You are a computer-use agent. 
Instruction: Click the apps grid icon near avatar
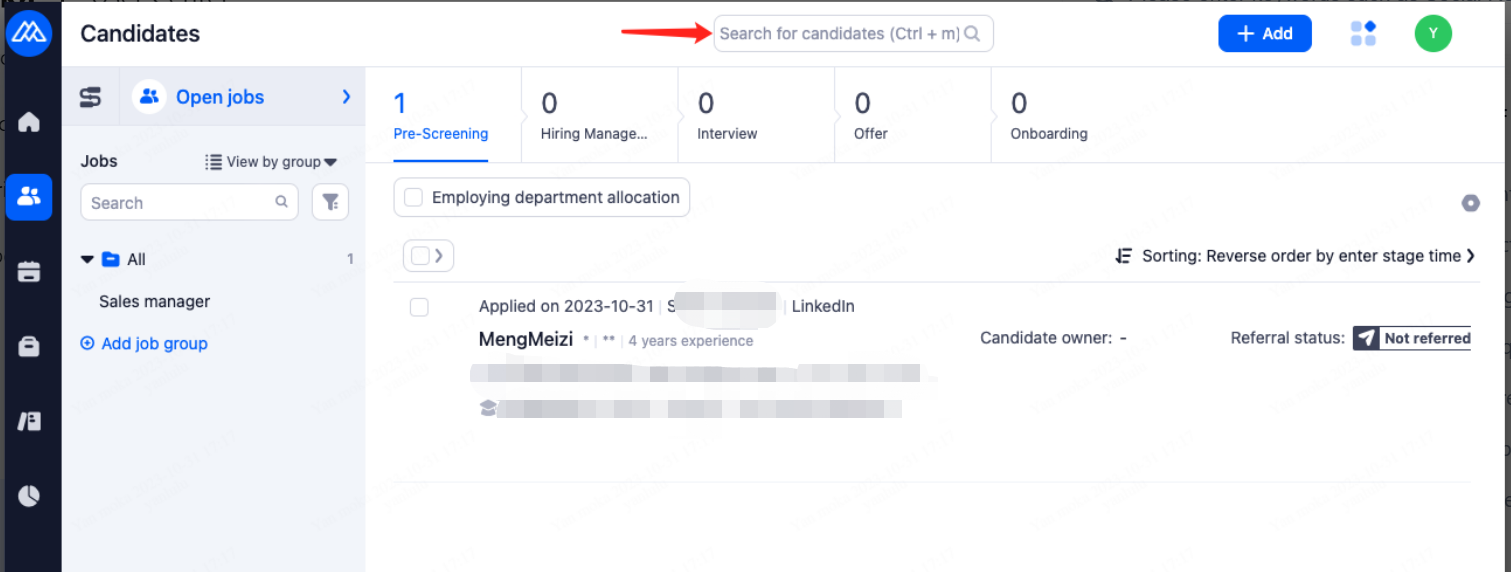pyautogui.click(x=1363, y=34)
